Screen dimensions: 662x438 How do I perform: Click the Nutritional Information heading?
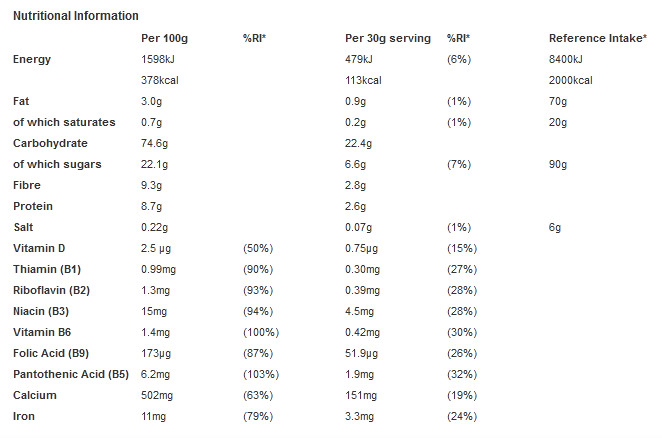tap(75, 16)
